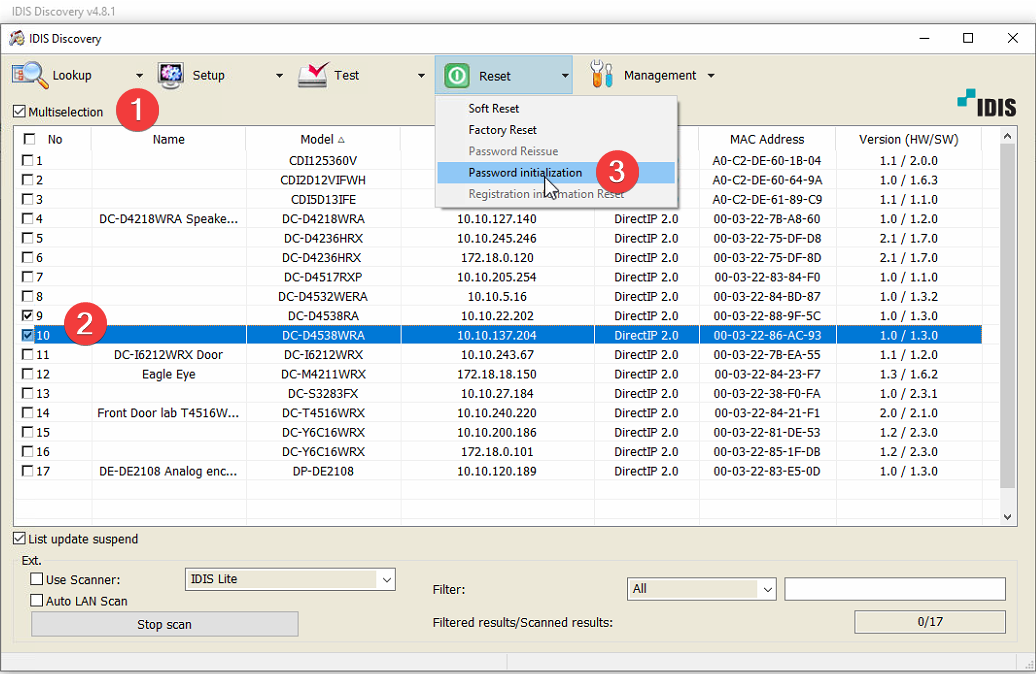Minimize the IDIS Discovery window
Screen dimensions: 1036x674
924,38
